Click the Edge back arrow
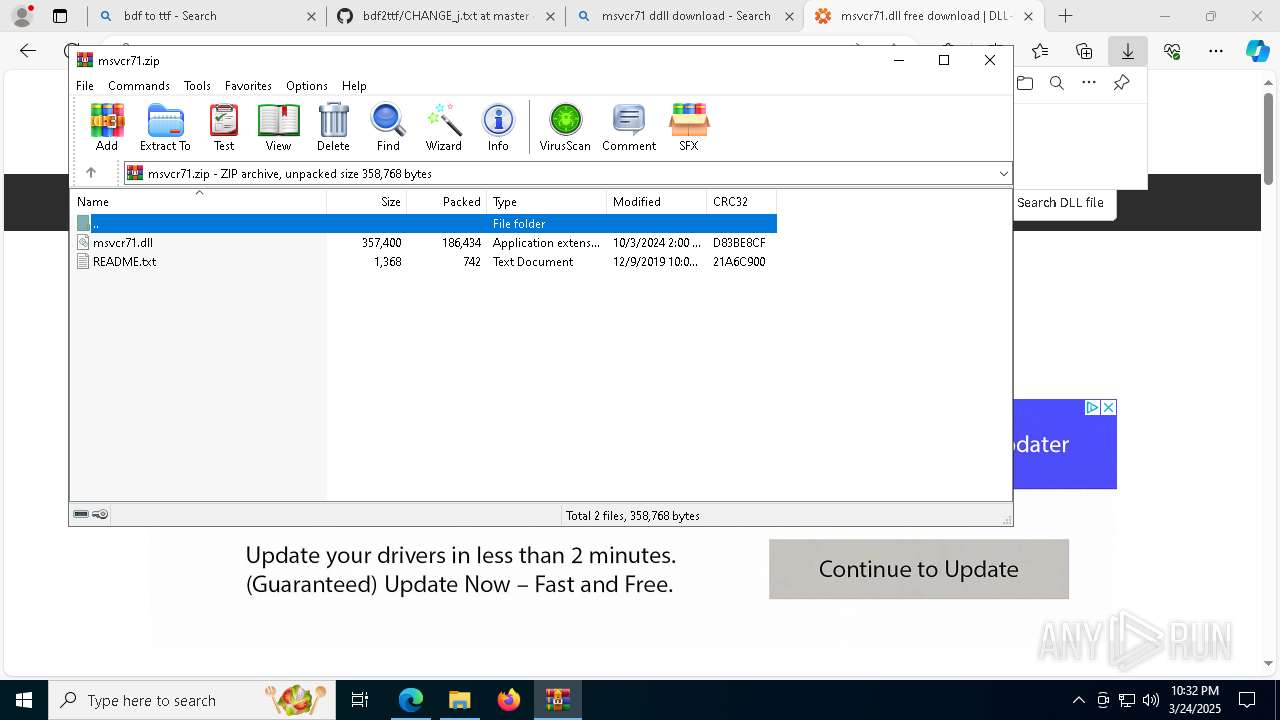Image resolution: width=1280 pixels, height=720 pixels. [28, 51]
